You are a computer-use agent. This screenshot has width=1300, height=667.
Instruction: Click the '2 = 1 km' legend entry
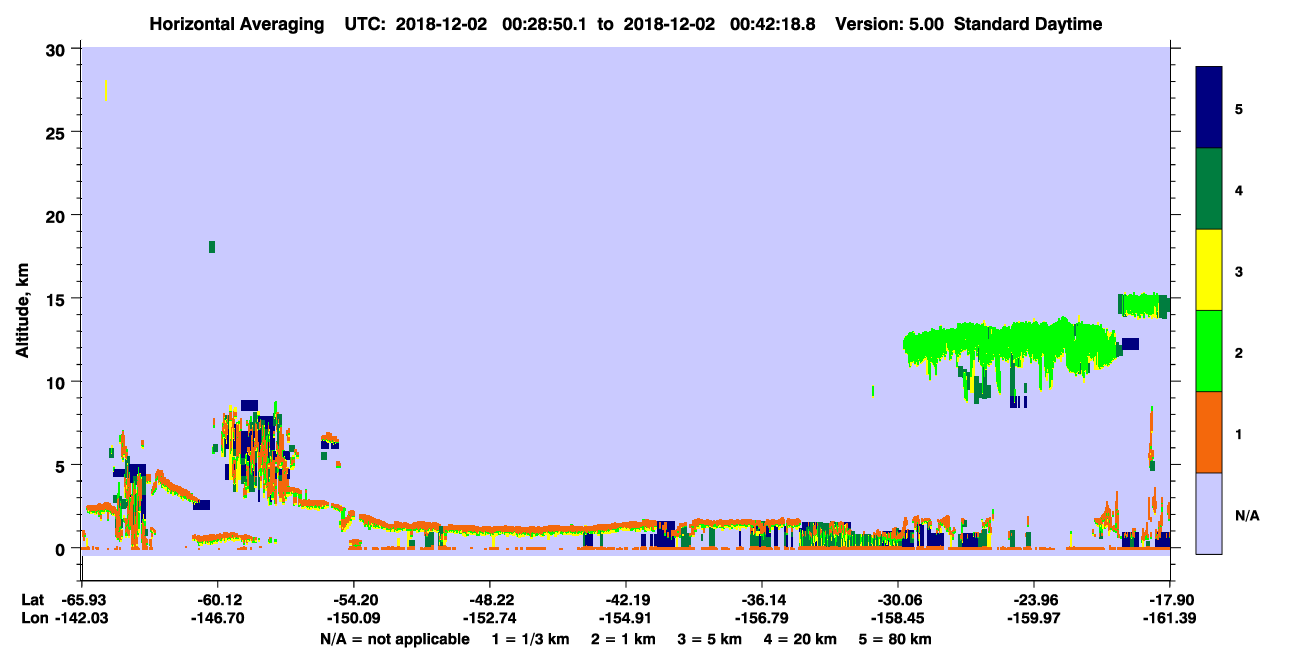tap(622, 639)
